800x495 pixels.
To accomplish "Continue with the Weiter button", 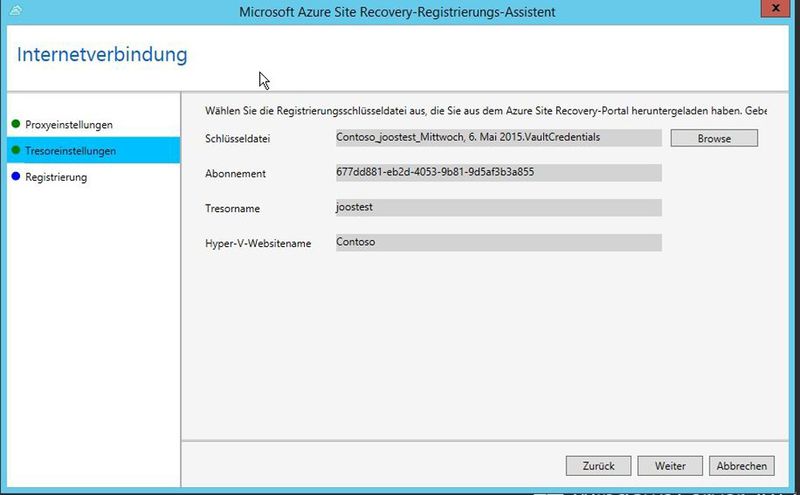I will (670, 466).
